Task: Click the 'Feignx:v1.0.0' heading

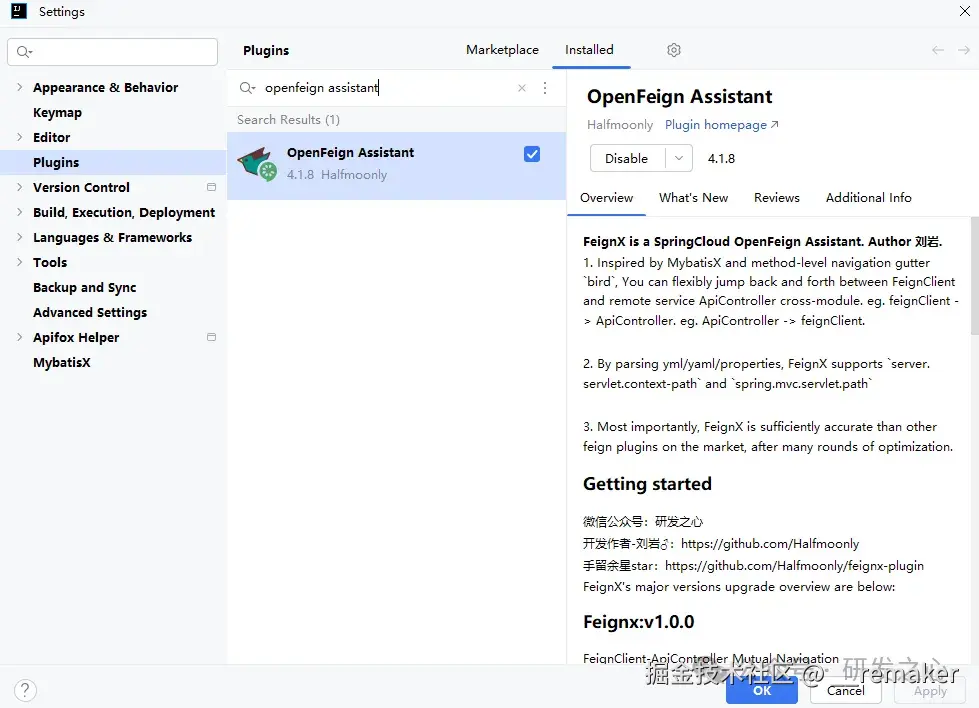Action: (638, 622)
